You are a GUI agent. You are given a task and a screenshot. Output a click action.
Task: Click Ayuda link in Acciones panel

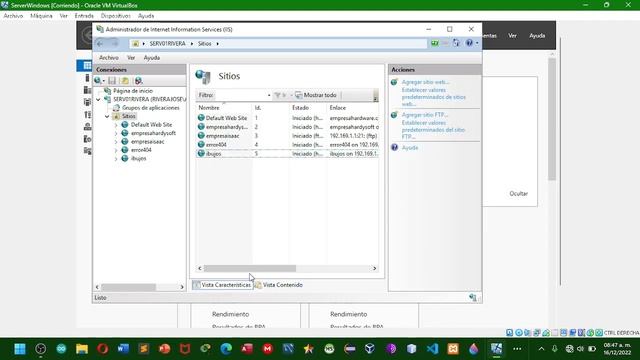(410, 147)
